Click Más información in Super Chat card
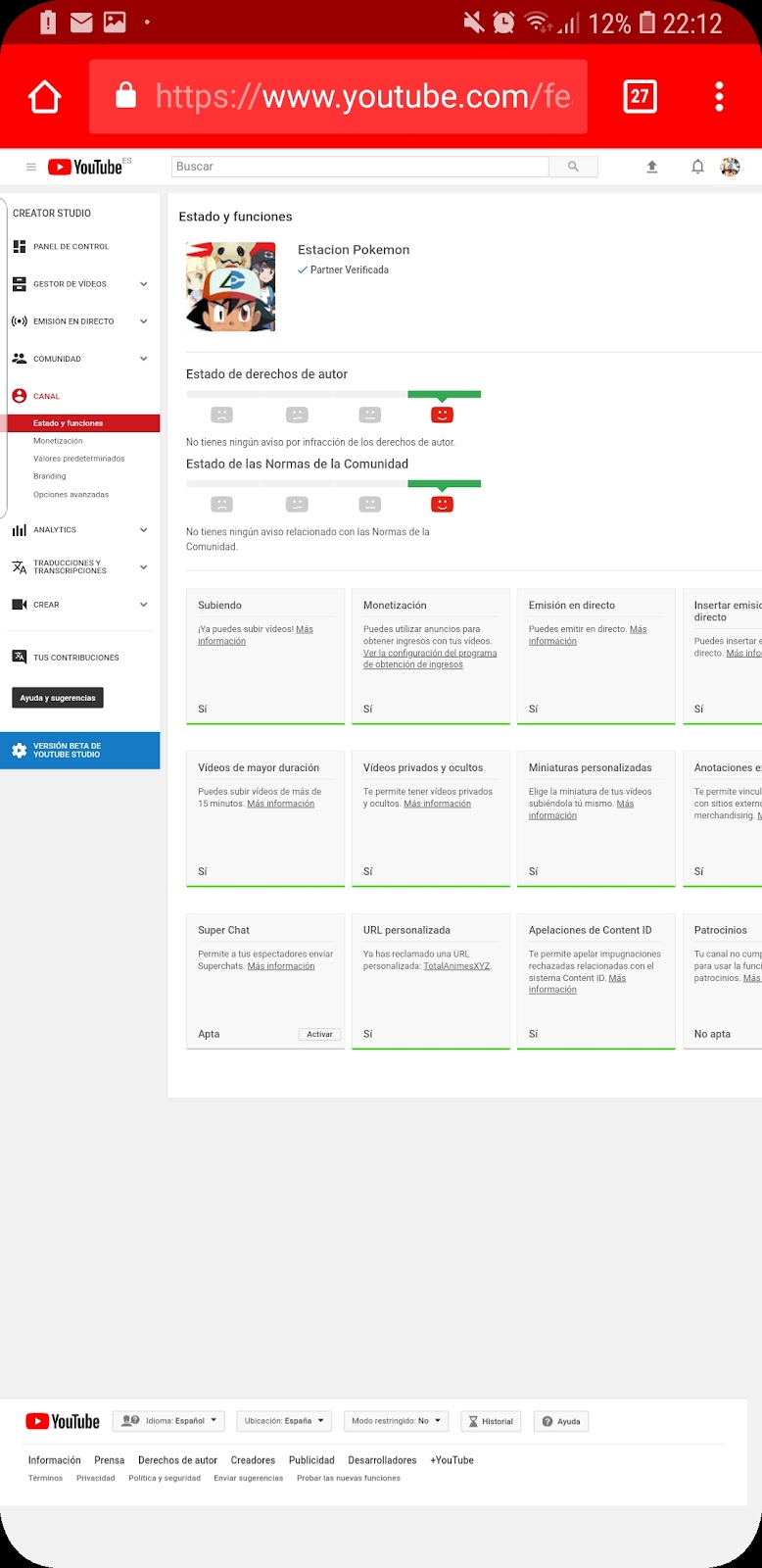This screenshot has height=1568, width=762. [281, 966]
